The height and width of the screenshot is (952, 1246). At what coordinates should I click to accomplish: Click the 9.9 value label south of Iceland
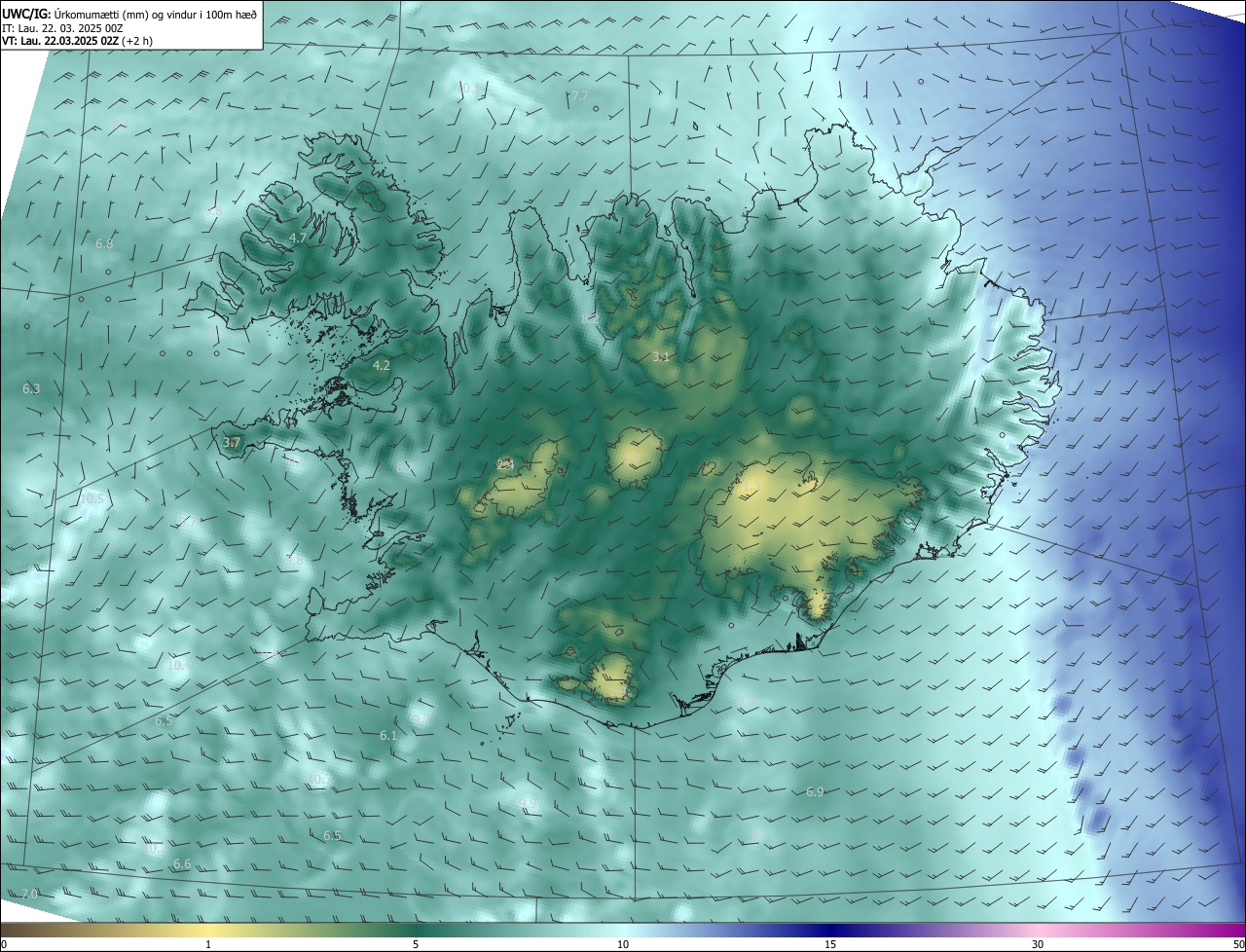pos(528,802)
